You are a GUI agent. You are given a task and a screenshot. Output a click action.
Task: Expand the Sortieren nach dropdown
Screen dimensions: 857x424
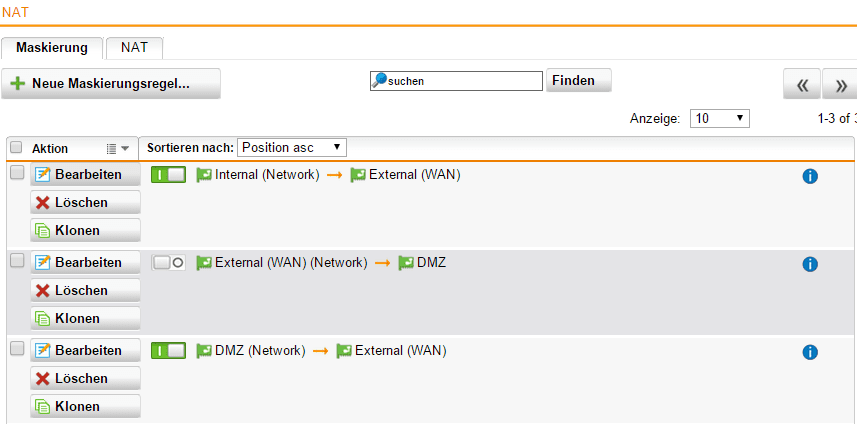[x=292, y=147]
